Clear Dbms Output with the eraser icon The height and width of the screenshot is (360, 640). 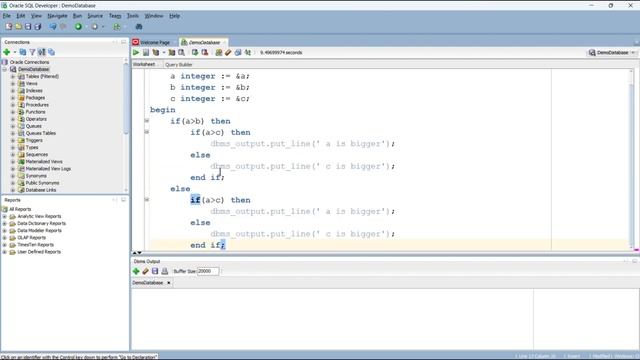point(145,271)
